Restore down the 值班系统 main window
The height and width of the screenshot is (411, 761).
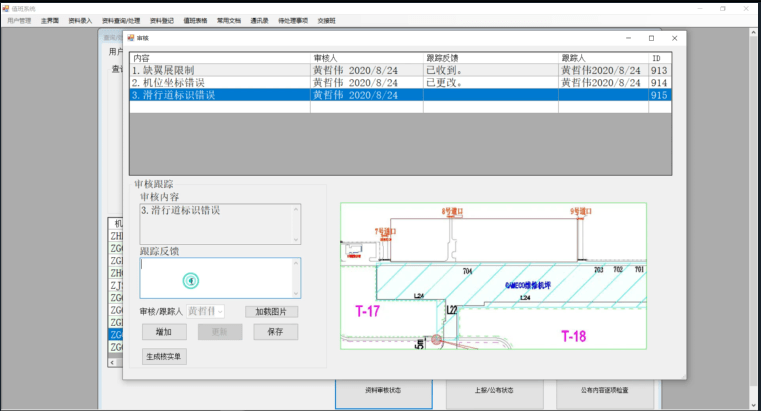coord(723,9)
